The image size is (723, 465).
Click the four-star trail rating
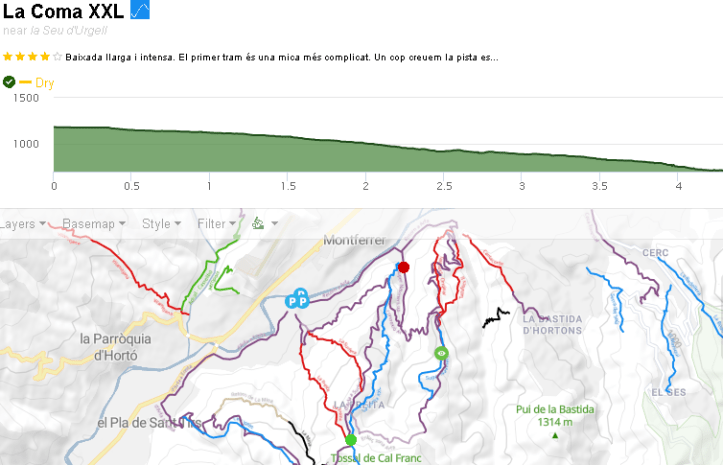pos(32,57)
